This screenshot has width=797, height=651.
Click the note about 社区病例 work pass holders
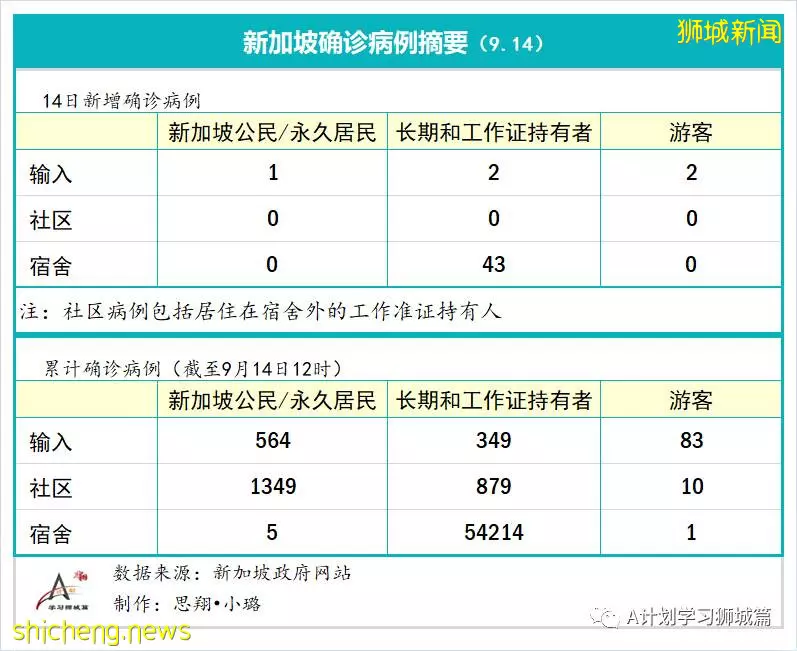[261, 311]
